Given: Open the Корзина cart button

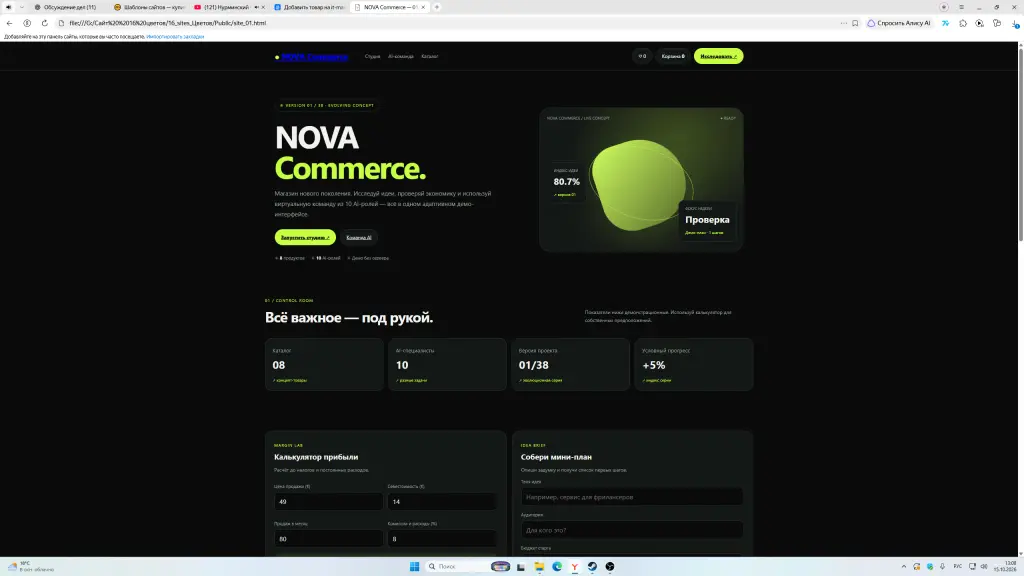Looking at the screenshot, I should tap(673, 56).
